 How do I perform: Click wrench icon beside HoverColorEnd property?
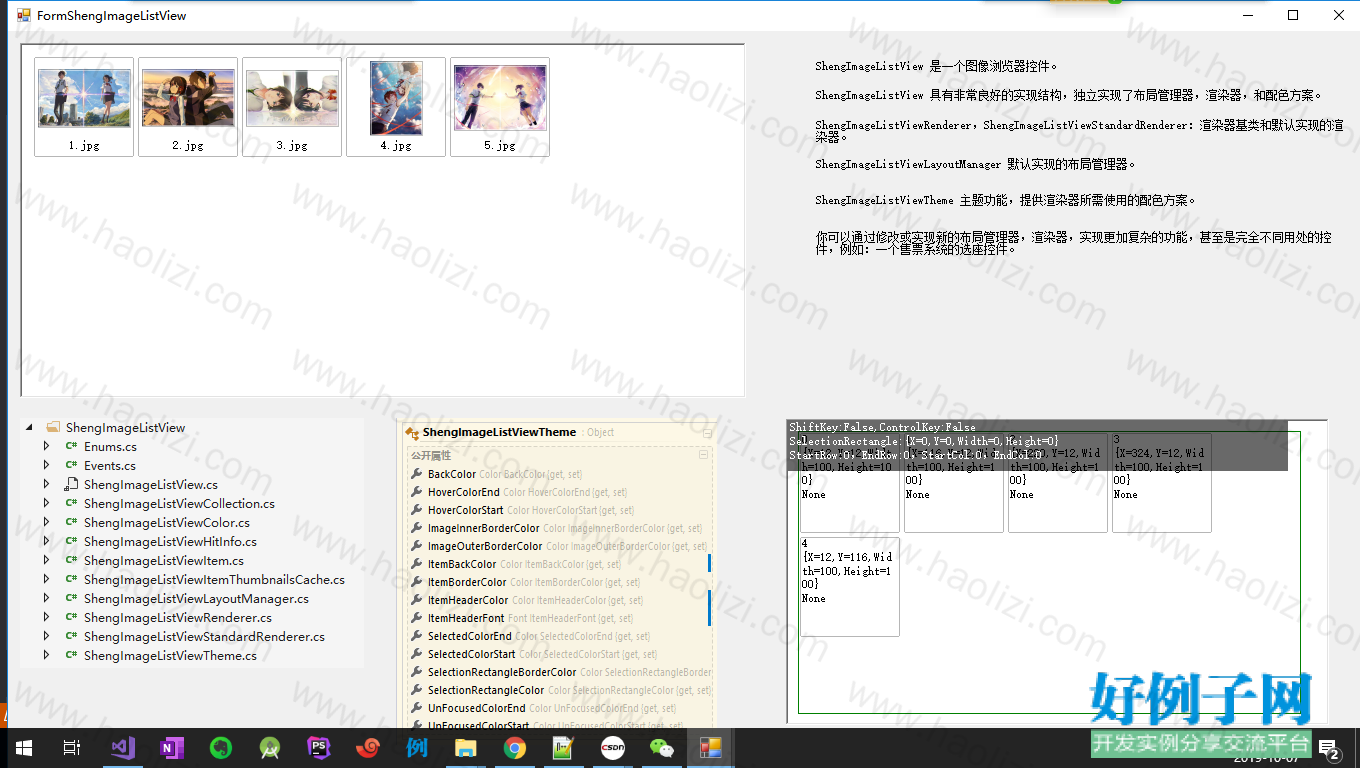417,492
